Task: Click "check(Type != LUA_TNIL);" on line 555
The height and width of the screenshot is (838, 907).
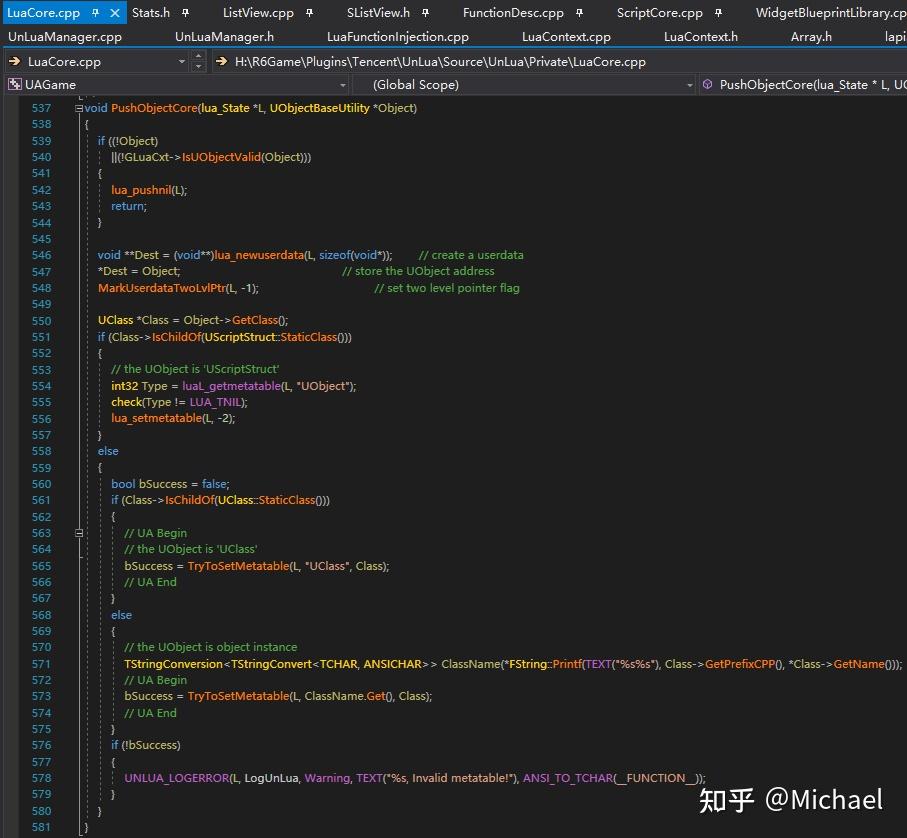Action: (x=179, y=403)
